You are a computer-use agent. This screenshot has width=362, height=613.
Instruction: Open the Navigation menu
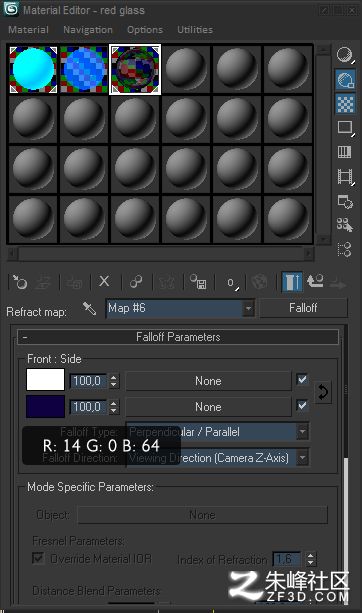click(x=88, y=30)
